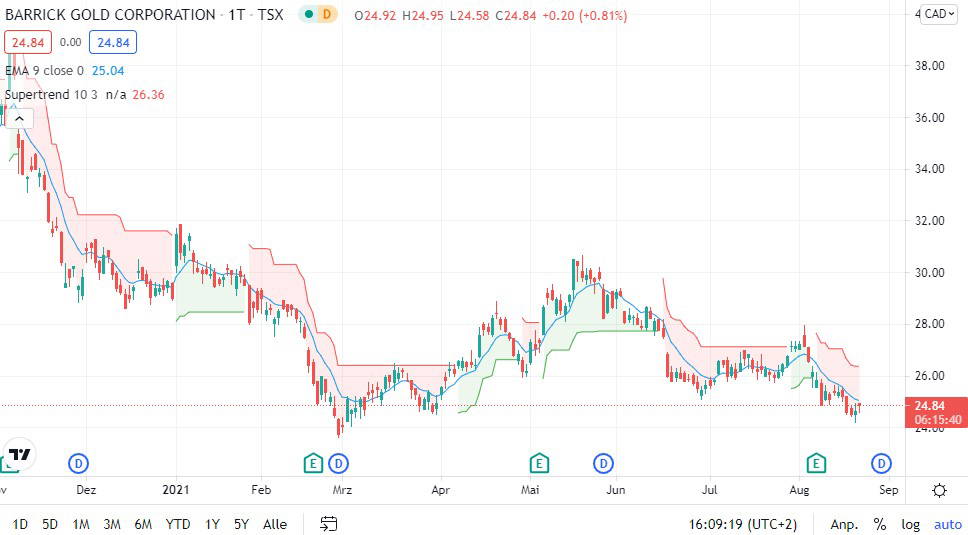Select the 1M time range
The image size is (968, 535).
[81, 524]
